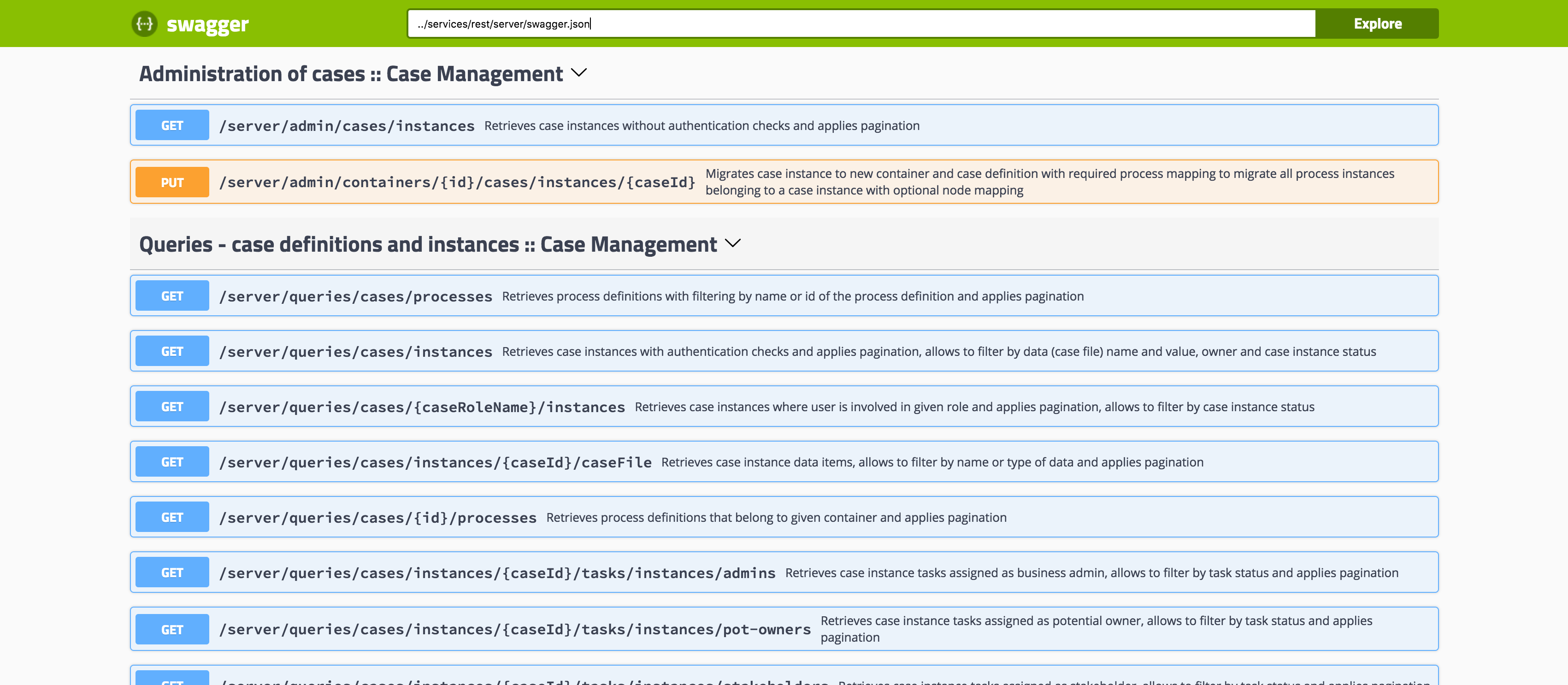Expand GET /server/admin/cases/instances endpoint
Viewport: 1568px width, 685px height.
point(346,125)
